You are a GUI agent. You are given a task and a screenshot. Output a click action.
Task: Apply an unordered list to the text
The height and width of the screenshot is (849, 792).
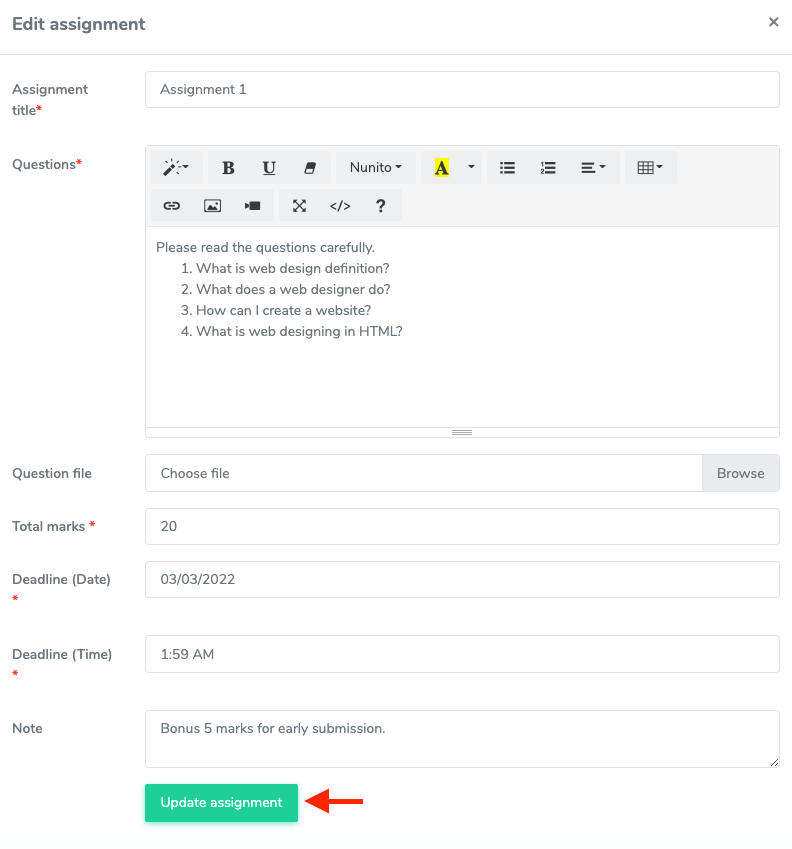[507, 167]
